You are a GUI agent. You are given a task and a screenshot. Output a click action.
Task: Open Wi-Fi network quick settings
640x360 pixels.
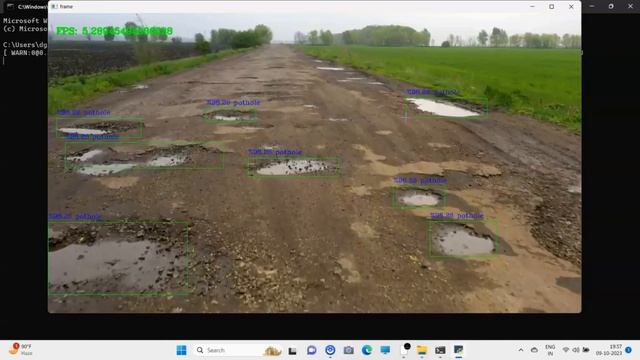tap(566, 350)
